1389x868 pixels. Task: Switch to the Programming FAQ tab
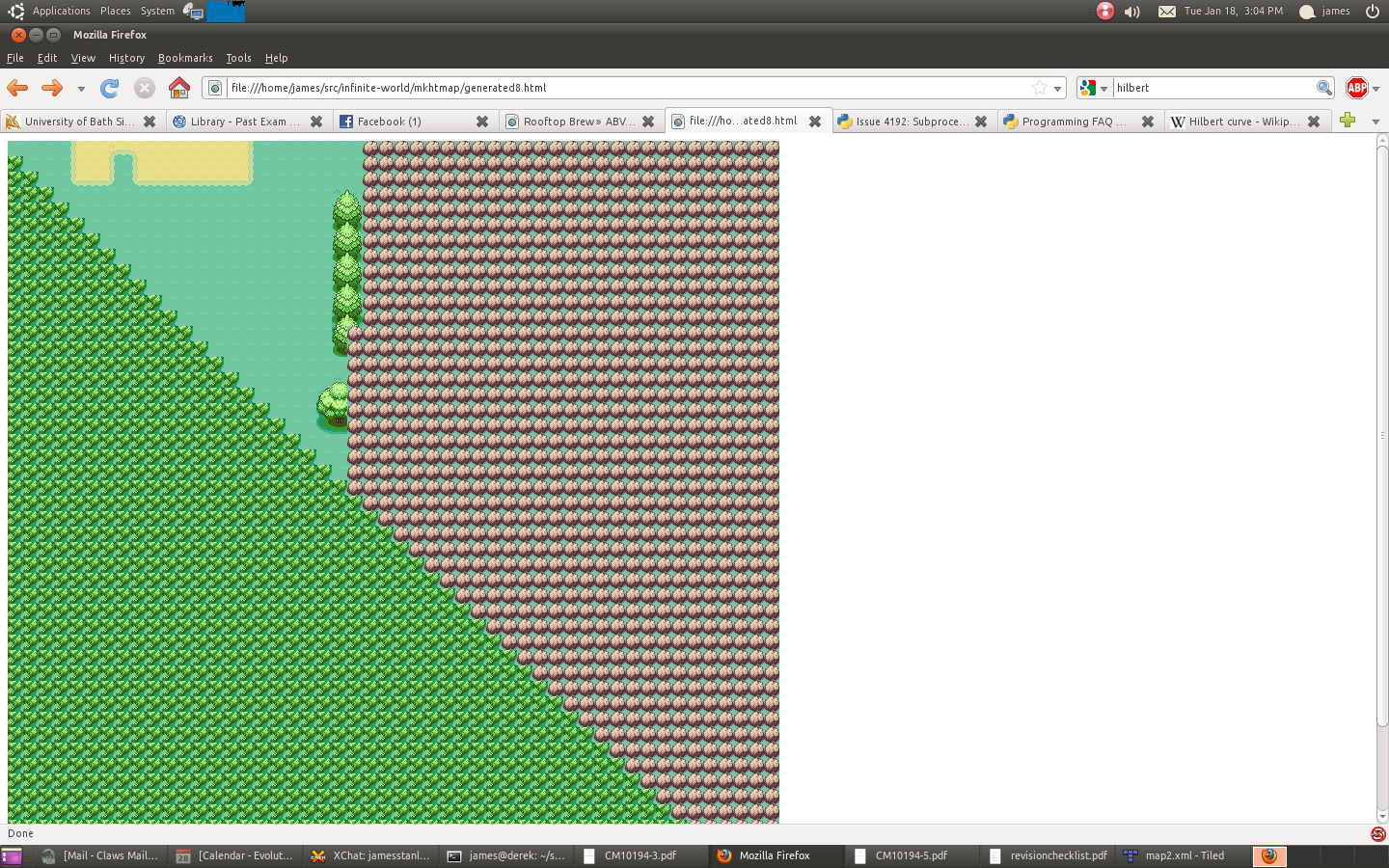1067,122
